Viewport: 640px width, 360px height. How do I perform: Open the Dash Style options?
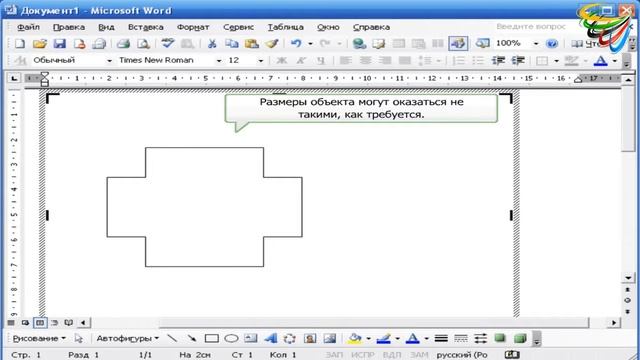pos(461,338)
